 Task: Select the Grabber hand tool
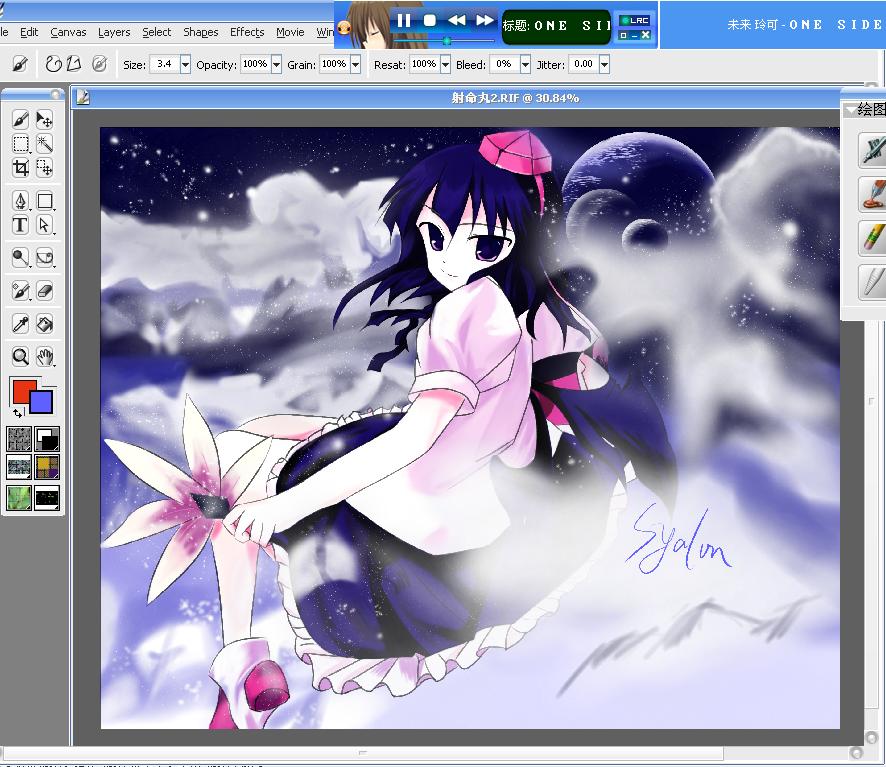pyautogui.click(x=44, y=357)
